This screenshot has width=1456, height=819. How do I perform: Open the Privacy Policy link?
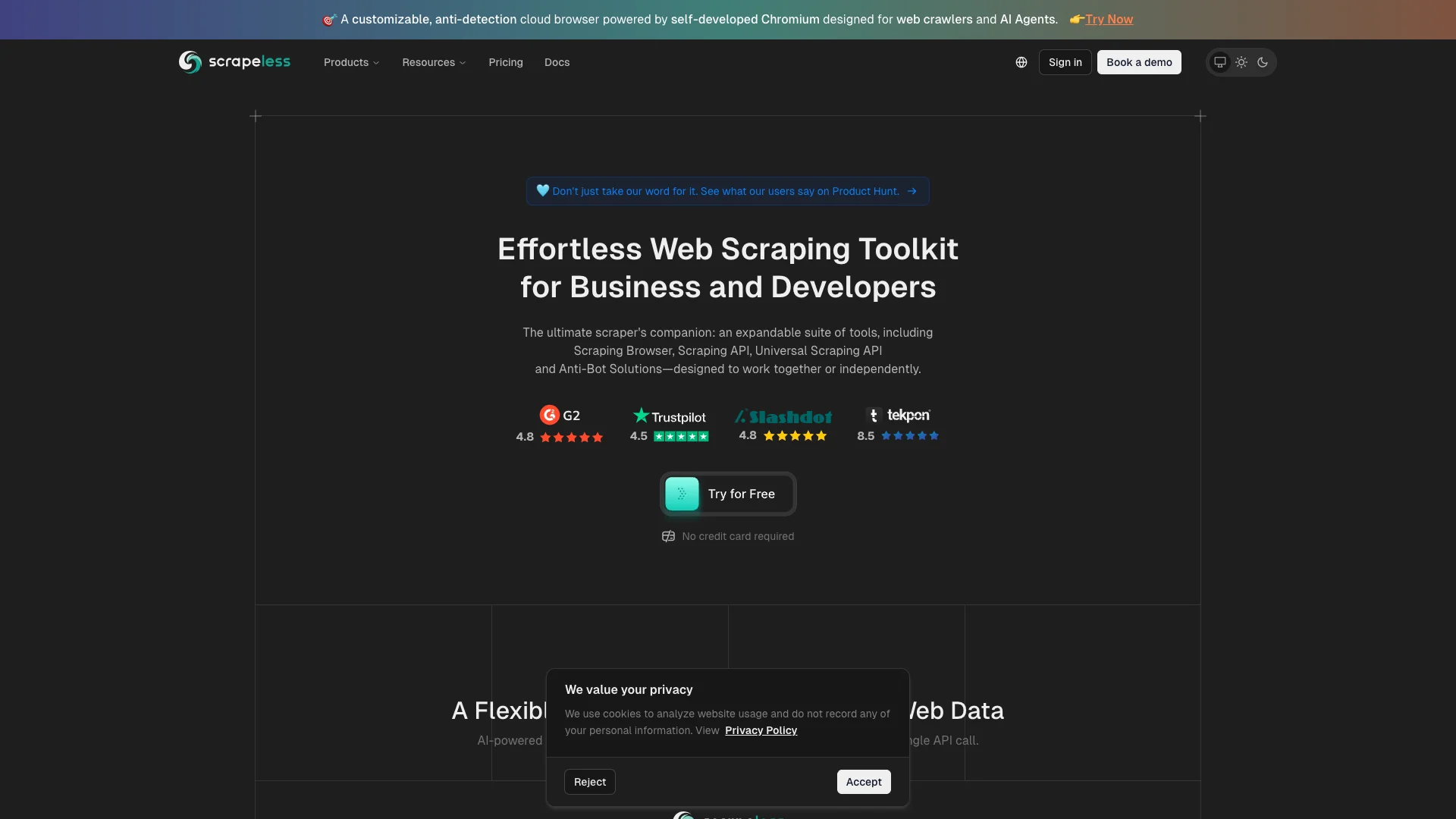pyautogui.click(x=761, y=730)
